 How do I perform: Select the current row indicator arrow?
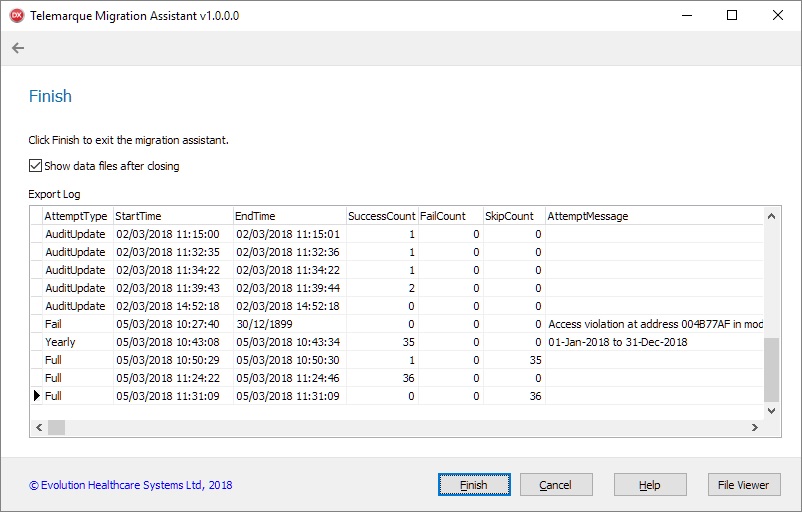click(x=37, y=396)
